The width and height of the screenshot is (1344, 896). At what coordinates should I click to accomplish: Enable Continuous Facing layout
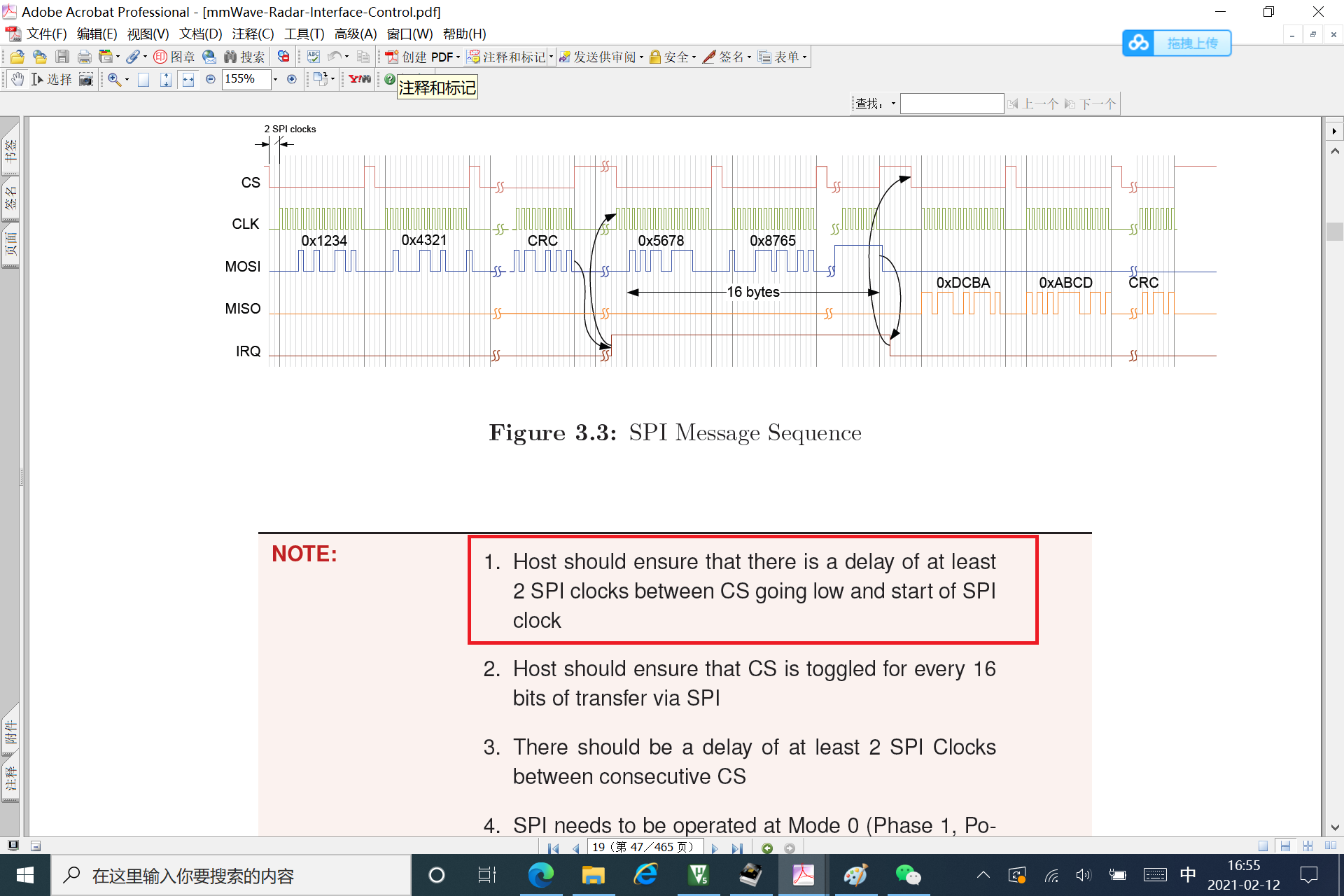(x=1308, y=846)
